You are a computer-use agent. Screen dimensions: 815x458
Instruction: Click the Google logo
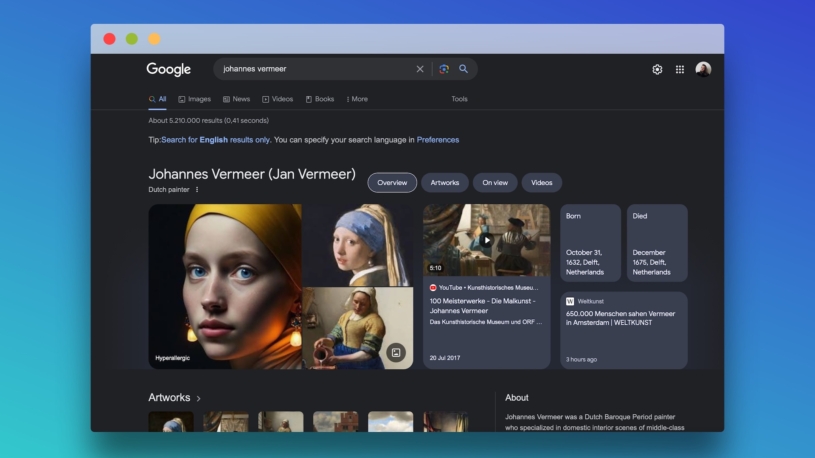[x=168, y=69]
